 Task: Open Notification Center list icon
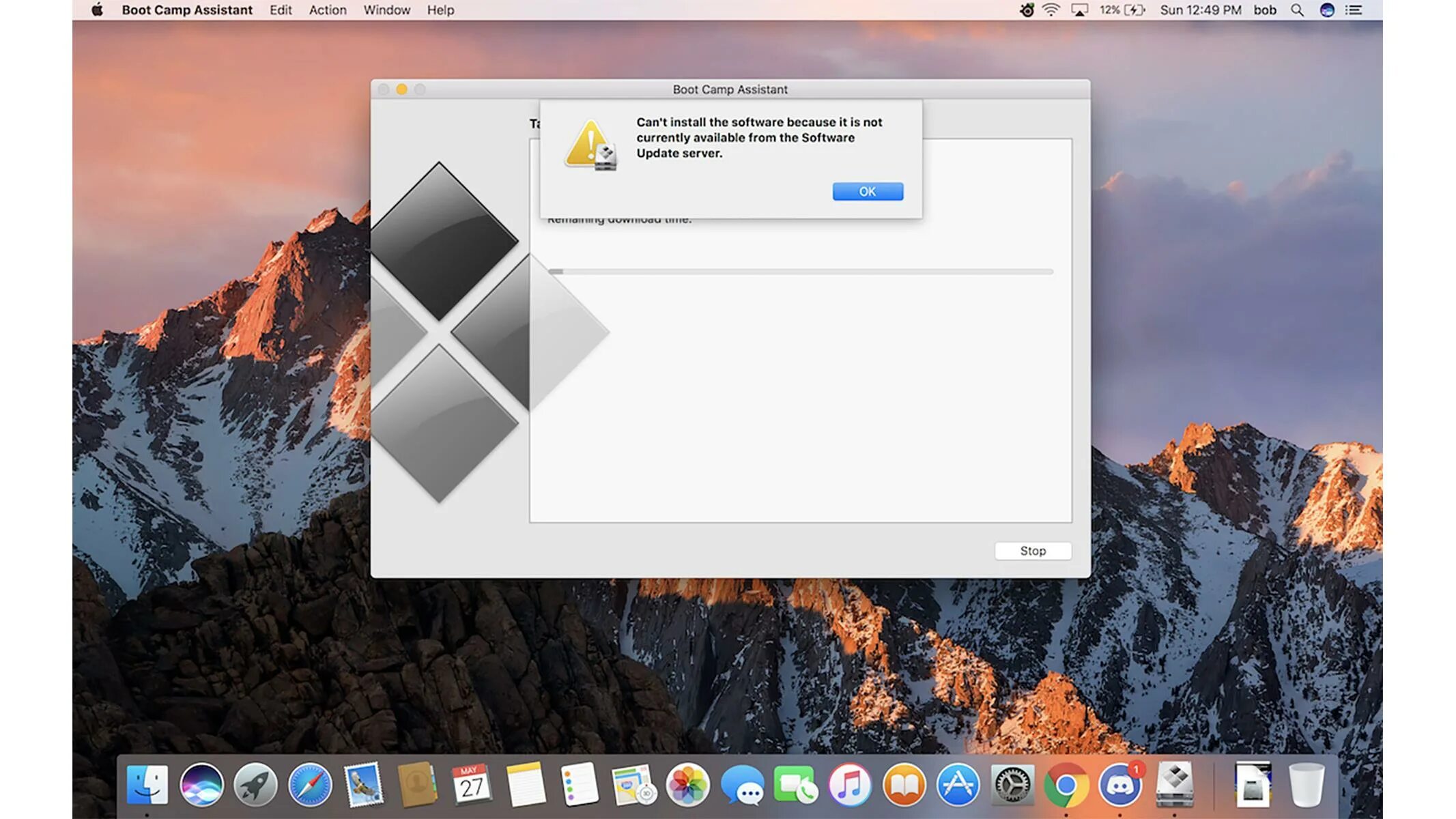(1354, 10)
